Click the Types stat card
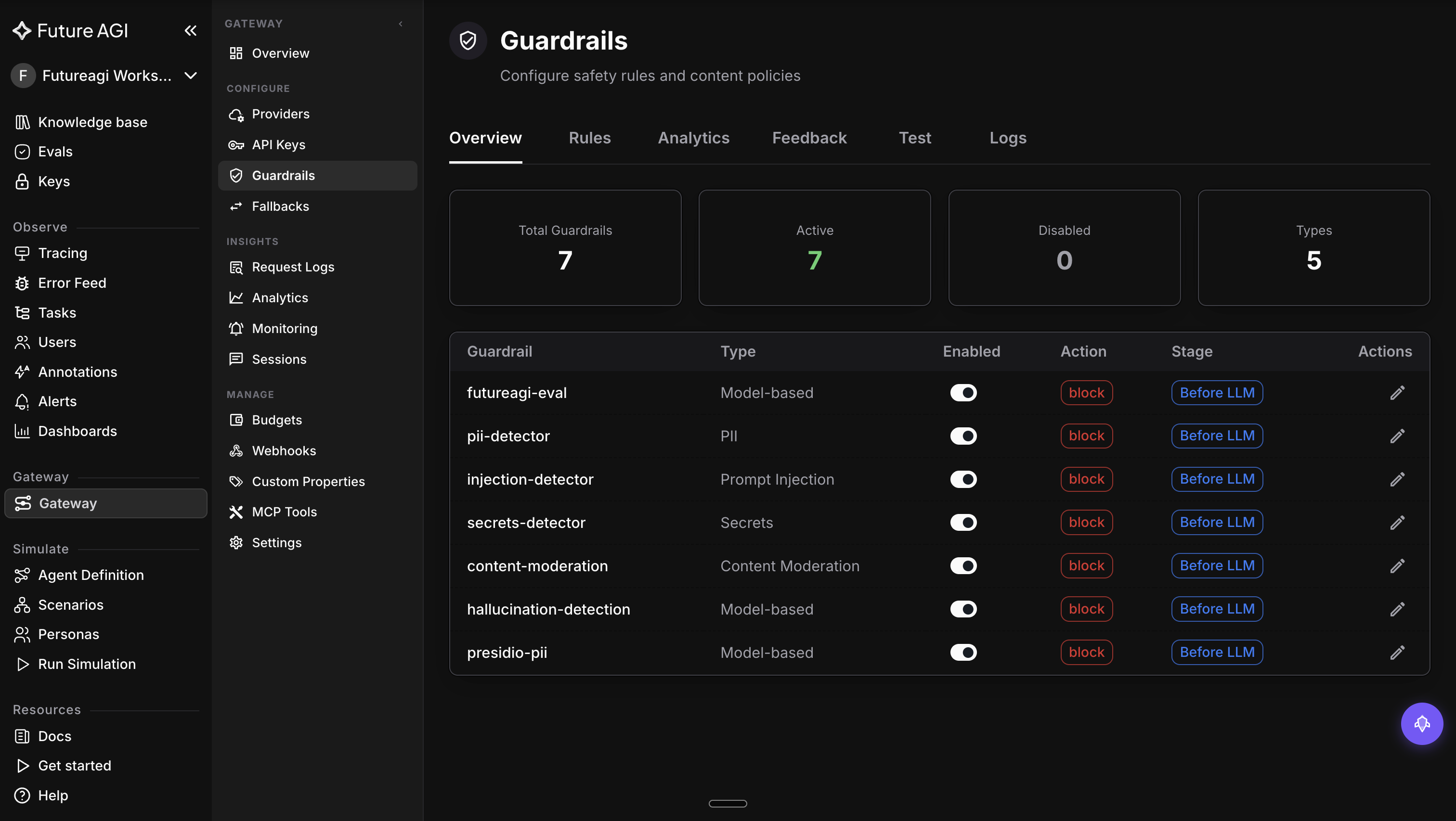Viewport: 1456px width, 821px height. [x=1313, y=247]
